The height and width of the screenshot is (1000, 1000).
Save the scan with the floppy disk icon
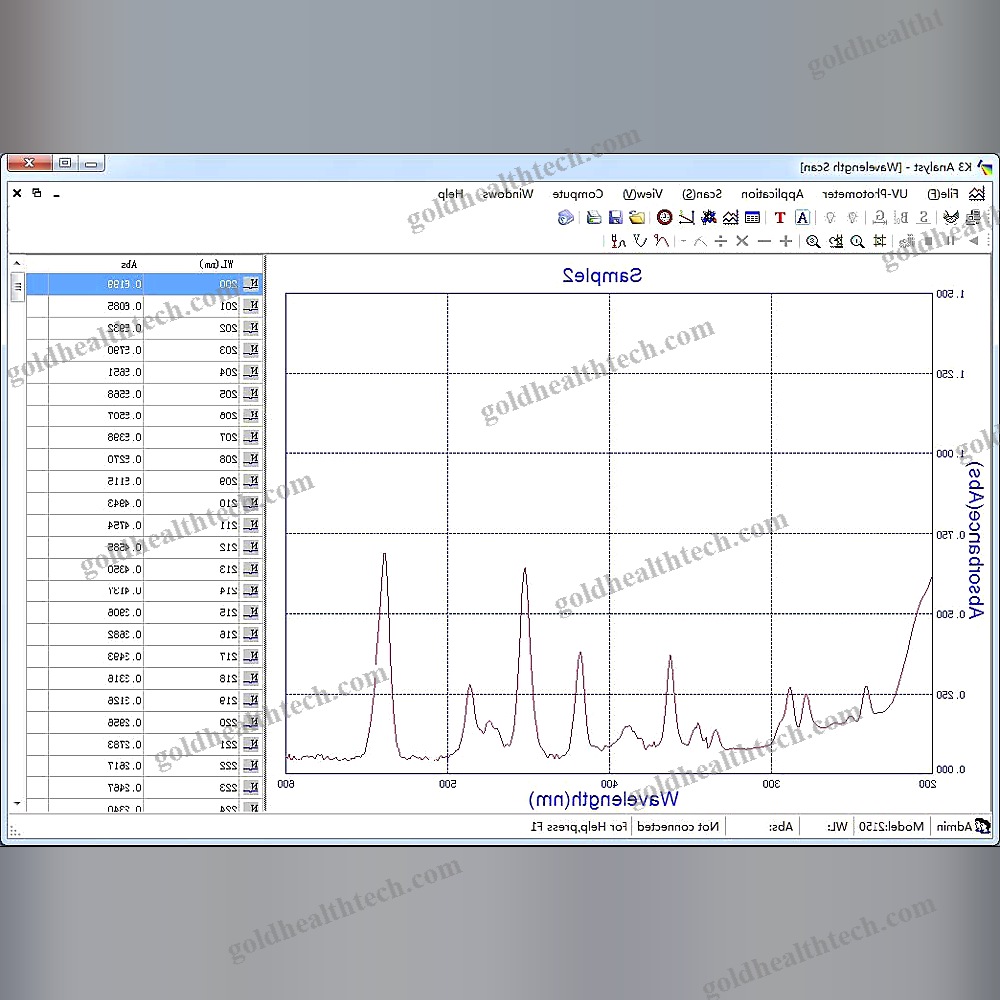[615, 217]
